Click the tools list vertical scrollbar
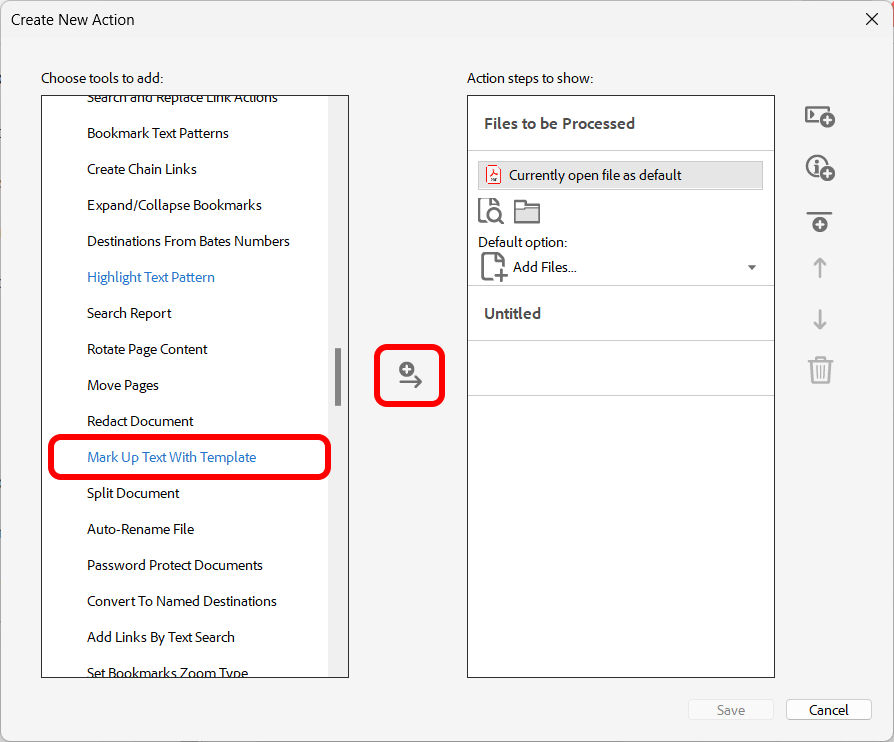The height and width of the screenshot is (742, 894). tap(338, 376)
